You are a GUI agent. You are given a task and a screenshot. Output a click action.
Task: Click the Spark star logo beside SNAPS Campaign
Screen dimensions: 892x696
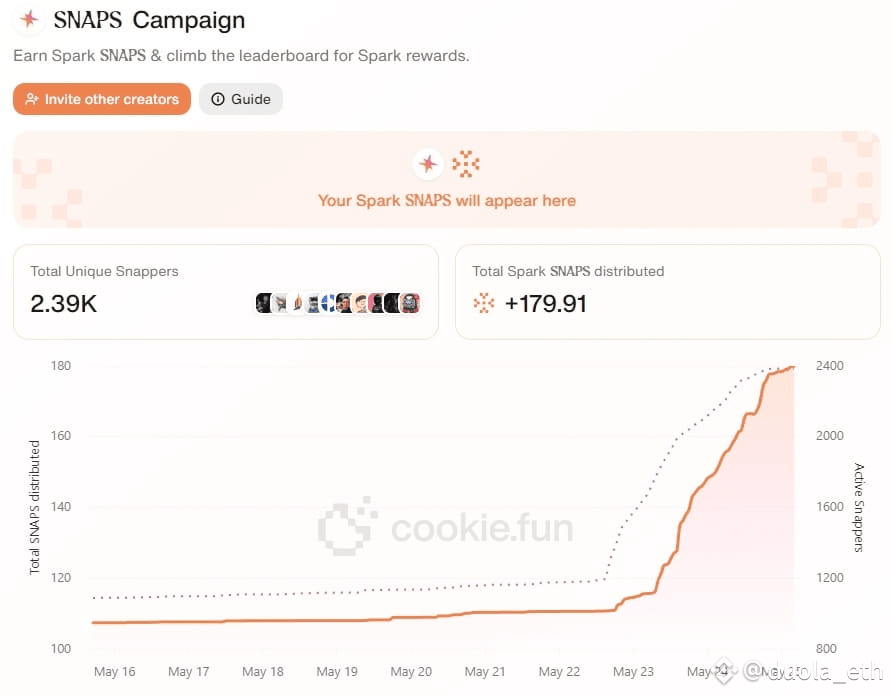[x=29, y=19]
